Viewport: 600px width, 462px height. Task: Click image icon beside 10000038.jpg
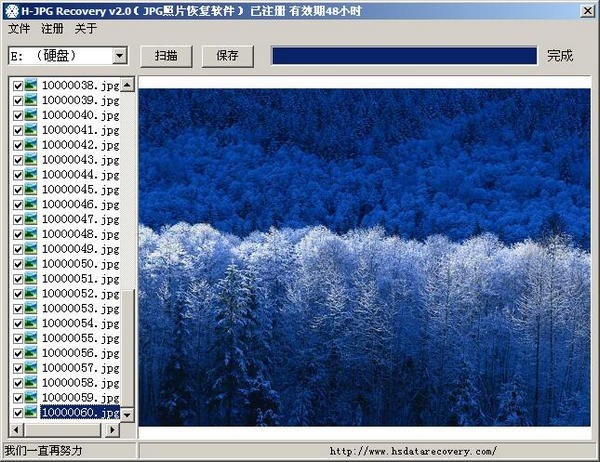coord(31,85)
